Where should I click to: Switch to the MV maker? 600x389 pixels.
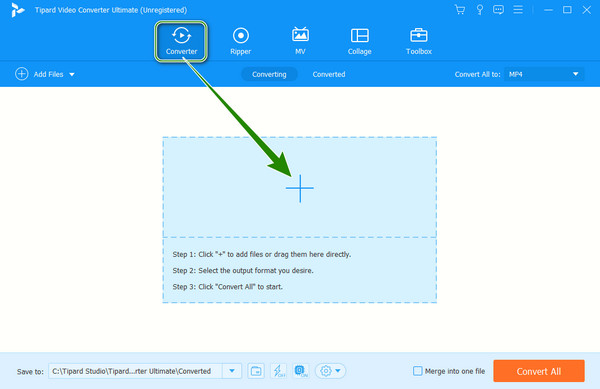pos(300,41)
